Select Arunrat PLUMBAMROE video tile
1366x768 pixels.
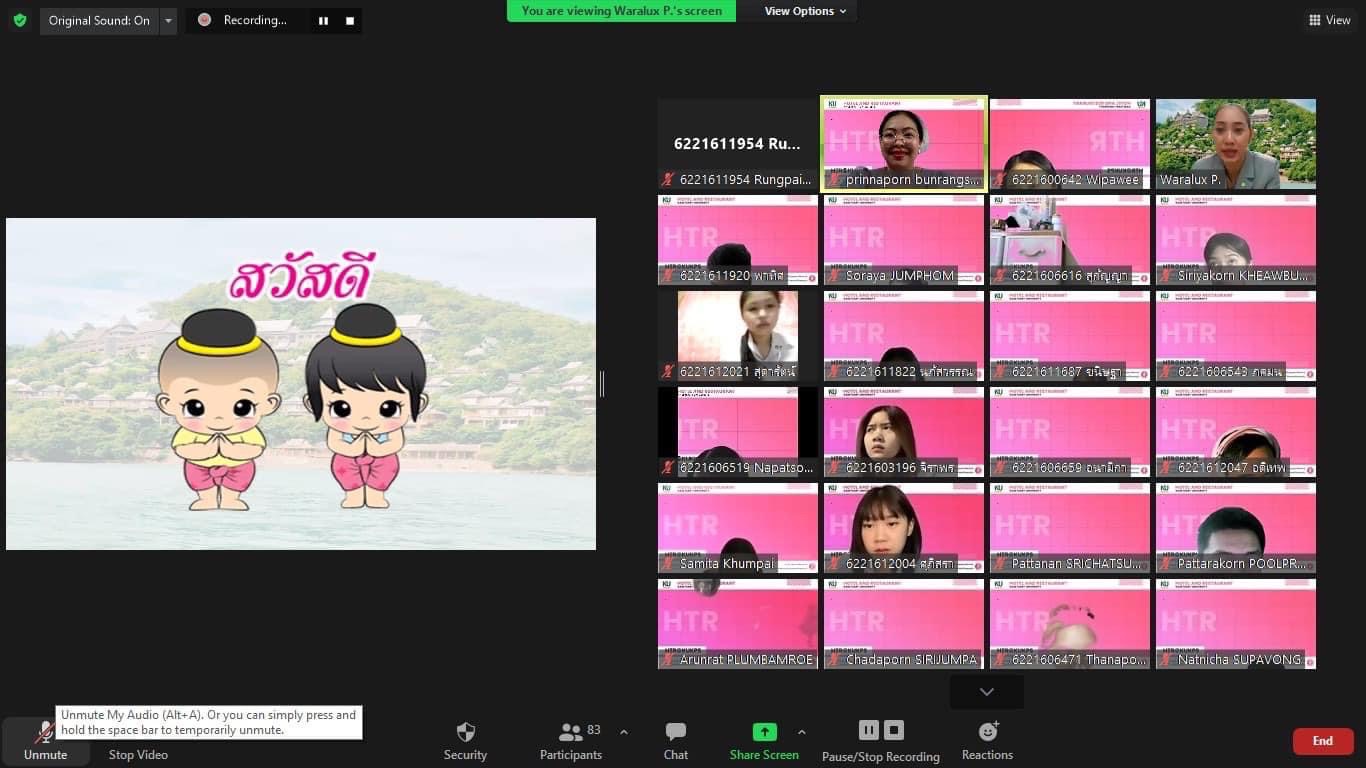pyautogui.click(x=738, y=624)
